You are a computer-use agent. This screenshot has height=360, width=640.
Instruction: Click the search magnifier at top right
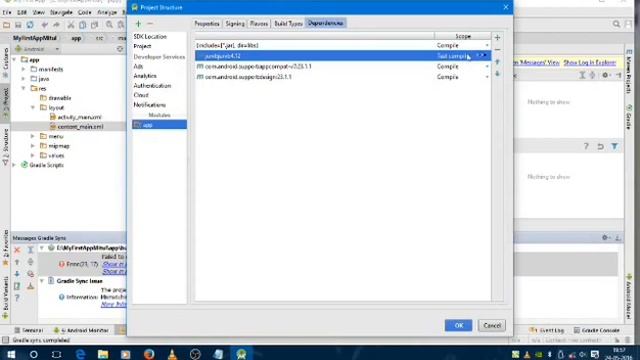pyautogui.click(x=616, y=24)
